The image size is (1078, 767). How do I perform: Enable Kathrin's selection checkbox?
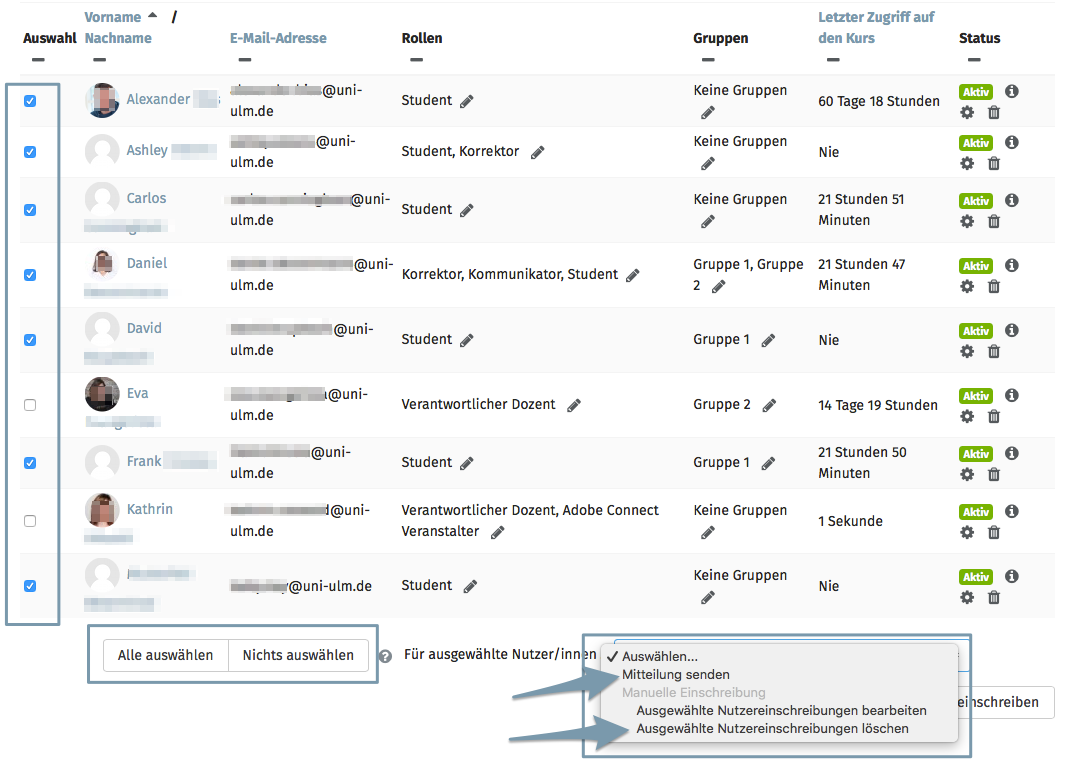(30, 521)
